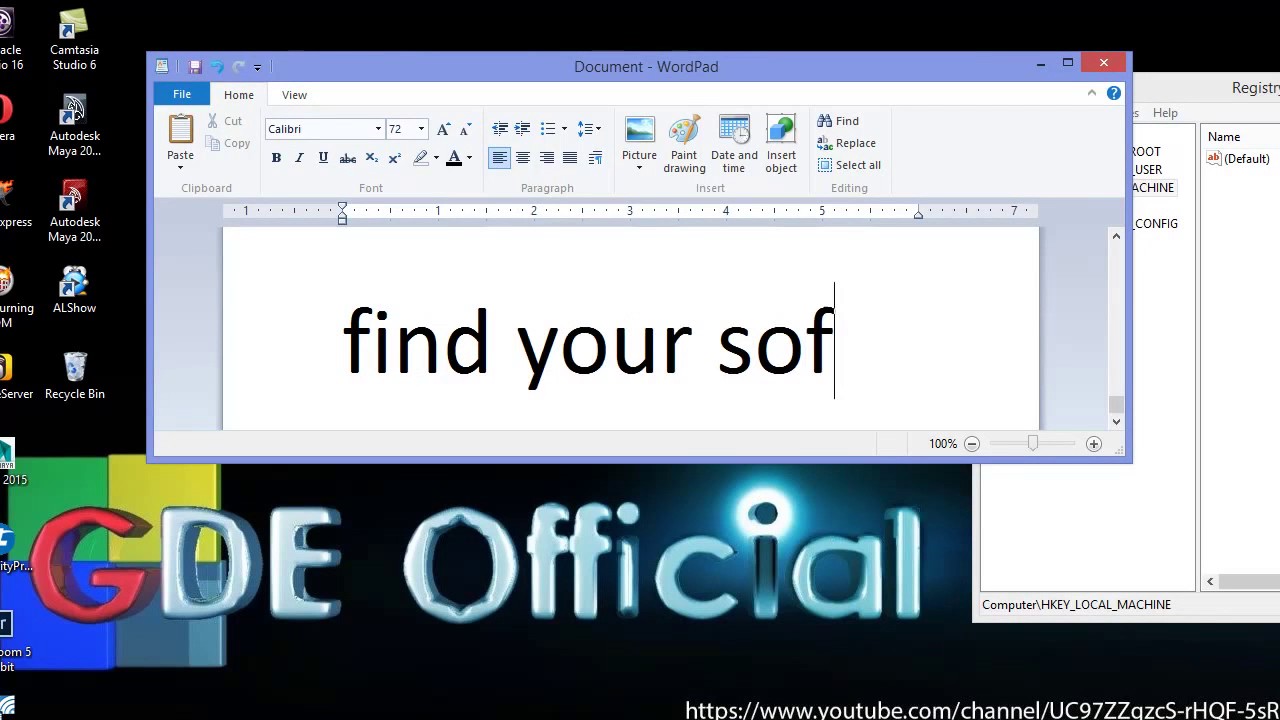Open the File menu tab
Screen dimensions: 1280x720
[x=182, y=94]
